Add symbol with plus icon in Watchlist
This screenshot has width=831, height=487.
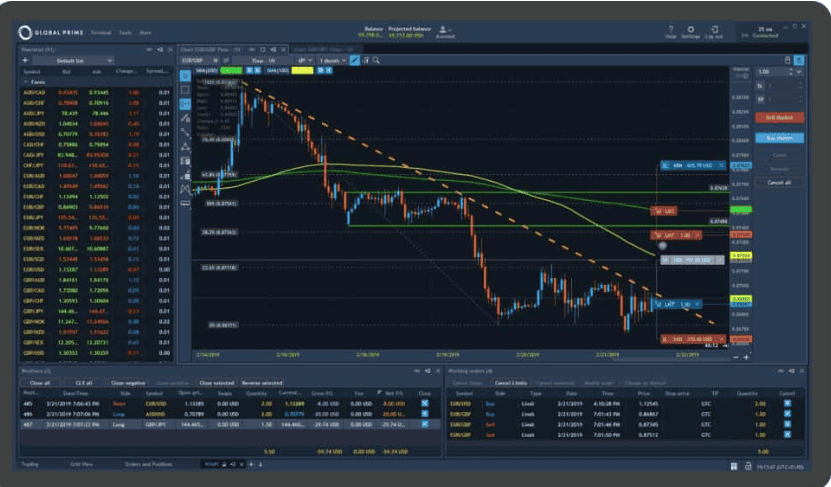click(25, 61)
